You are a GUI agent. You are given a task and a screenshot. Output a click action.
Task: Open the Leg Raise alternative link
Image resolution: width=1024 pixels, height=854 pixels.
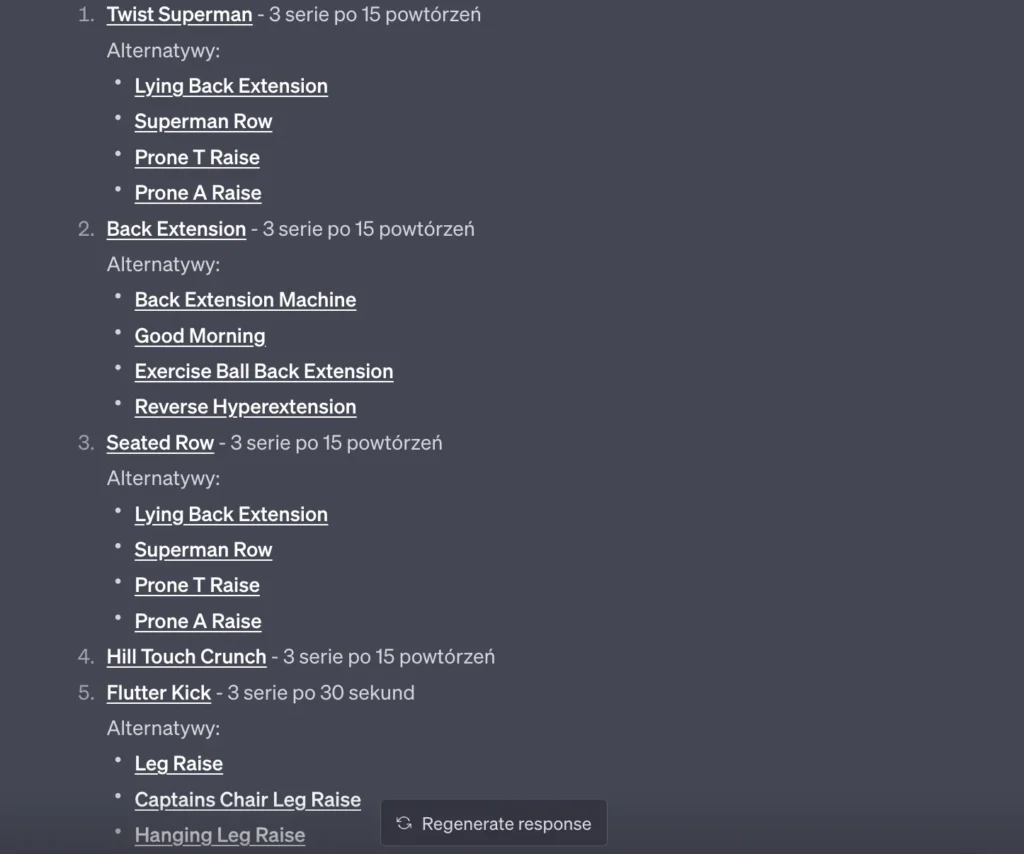tap(178, 764)
